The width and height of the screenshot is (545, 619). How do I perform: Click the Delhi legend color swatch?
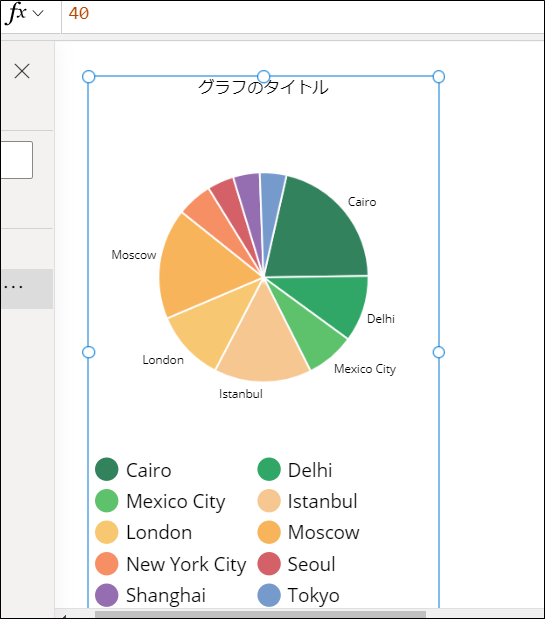tap(269, 469)
